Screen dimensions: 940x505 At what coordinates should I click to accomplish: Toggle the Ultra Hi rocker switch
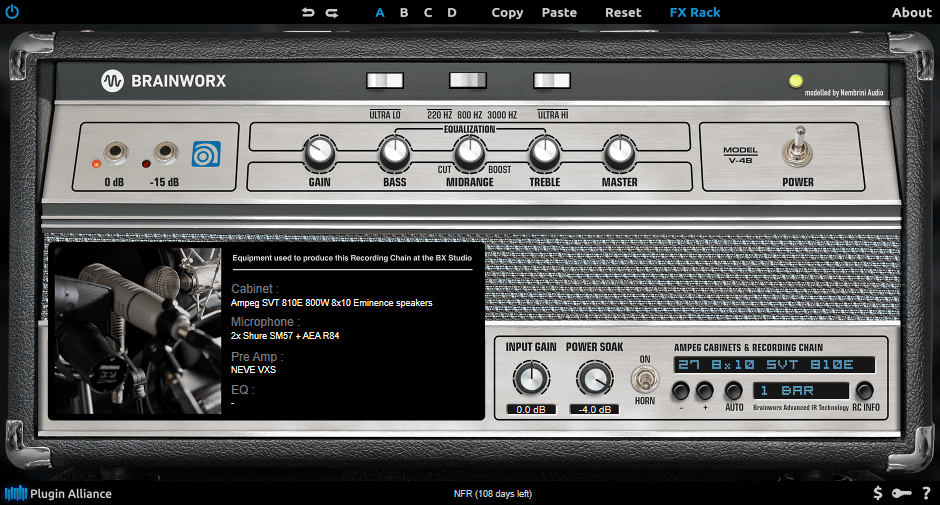click(551, 81)
